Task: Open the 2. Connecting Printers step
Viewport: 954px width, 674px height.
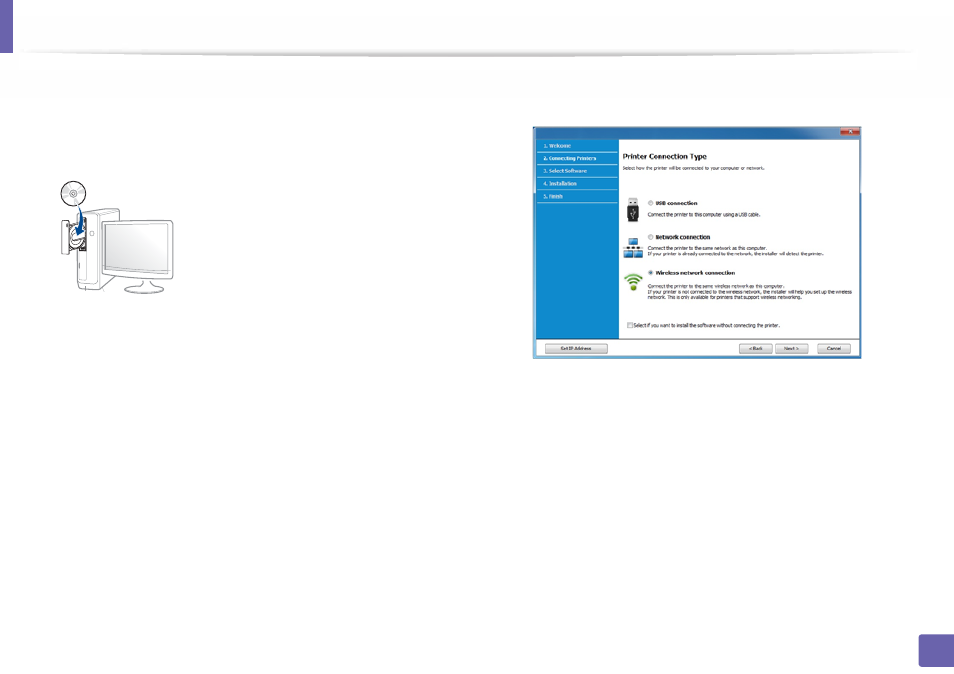Action: [577, 158]
